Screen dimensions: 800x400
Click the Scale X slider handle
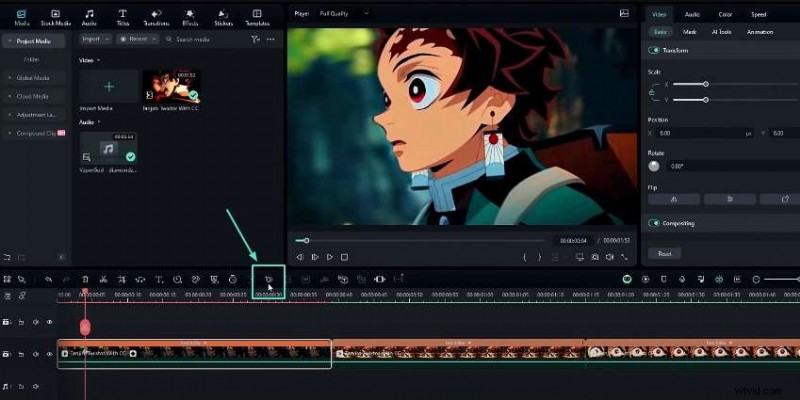coord(706,84)
